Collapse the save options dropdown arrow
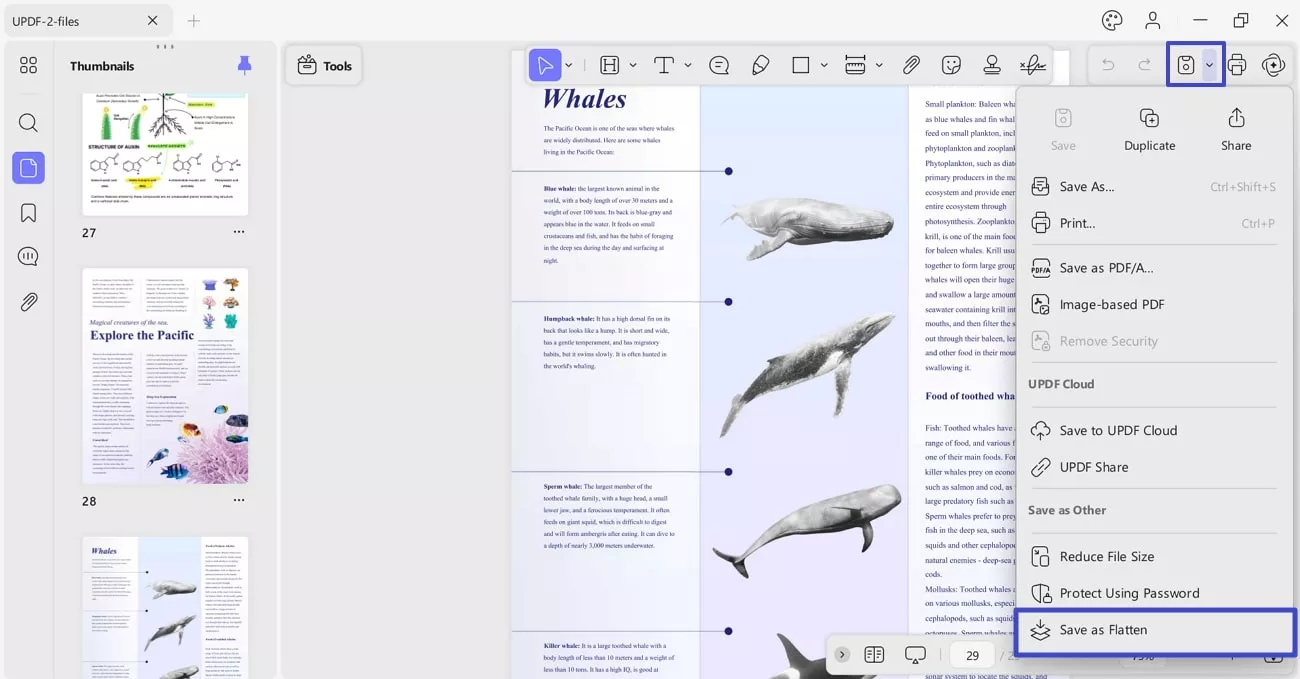This screenshot has width=1300, height=679. point(1210,66)
